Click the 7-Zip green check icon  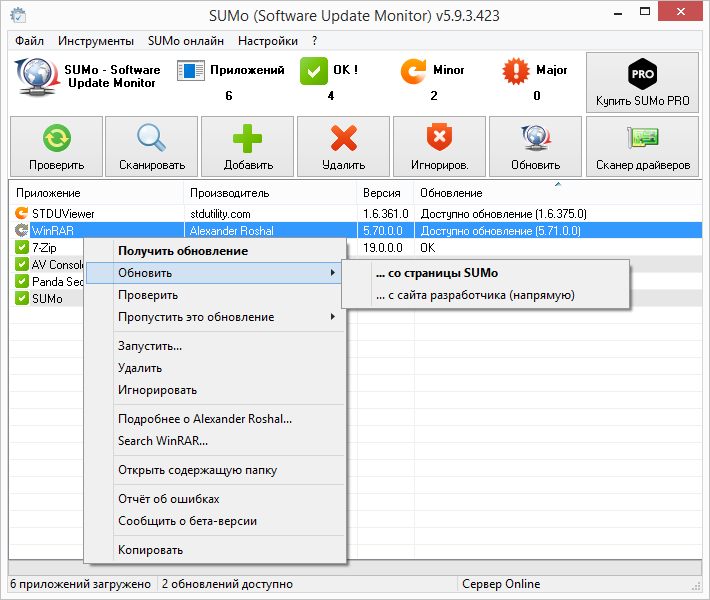21,247
